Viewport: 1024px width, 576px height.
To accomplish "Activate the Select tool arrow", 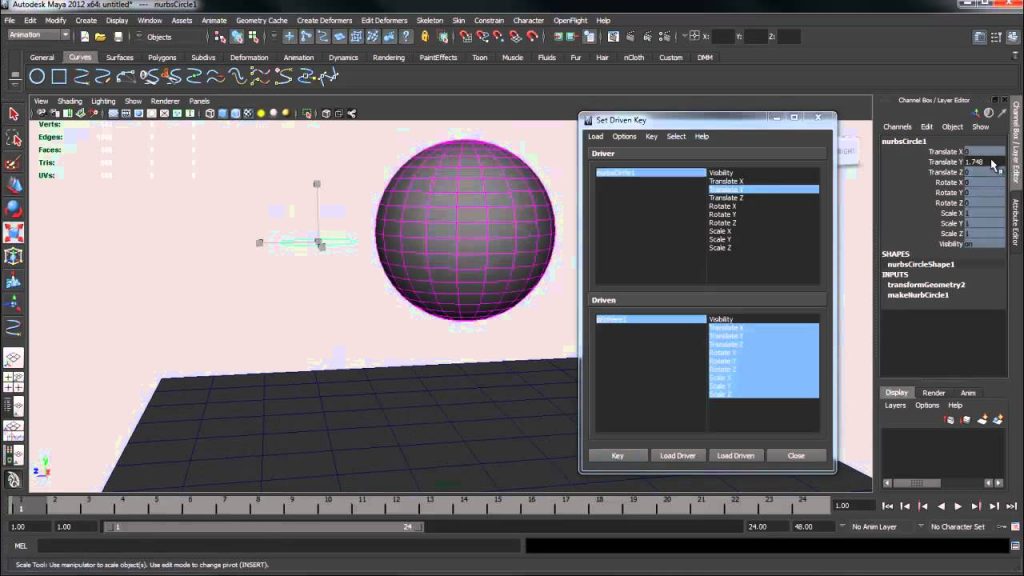I will 14,114.
